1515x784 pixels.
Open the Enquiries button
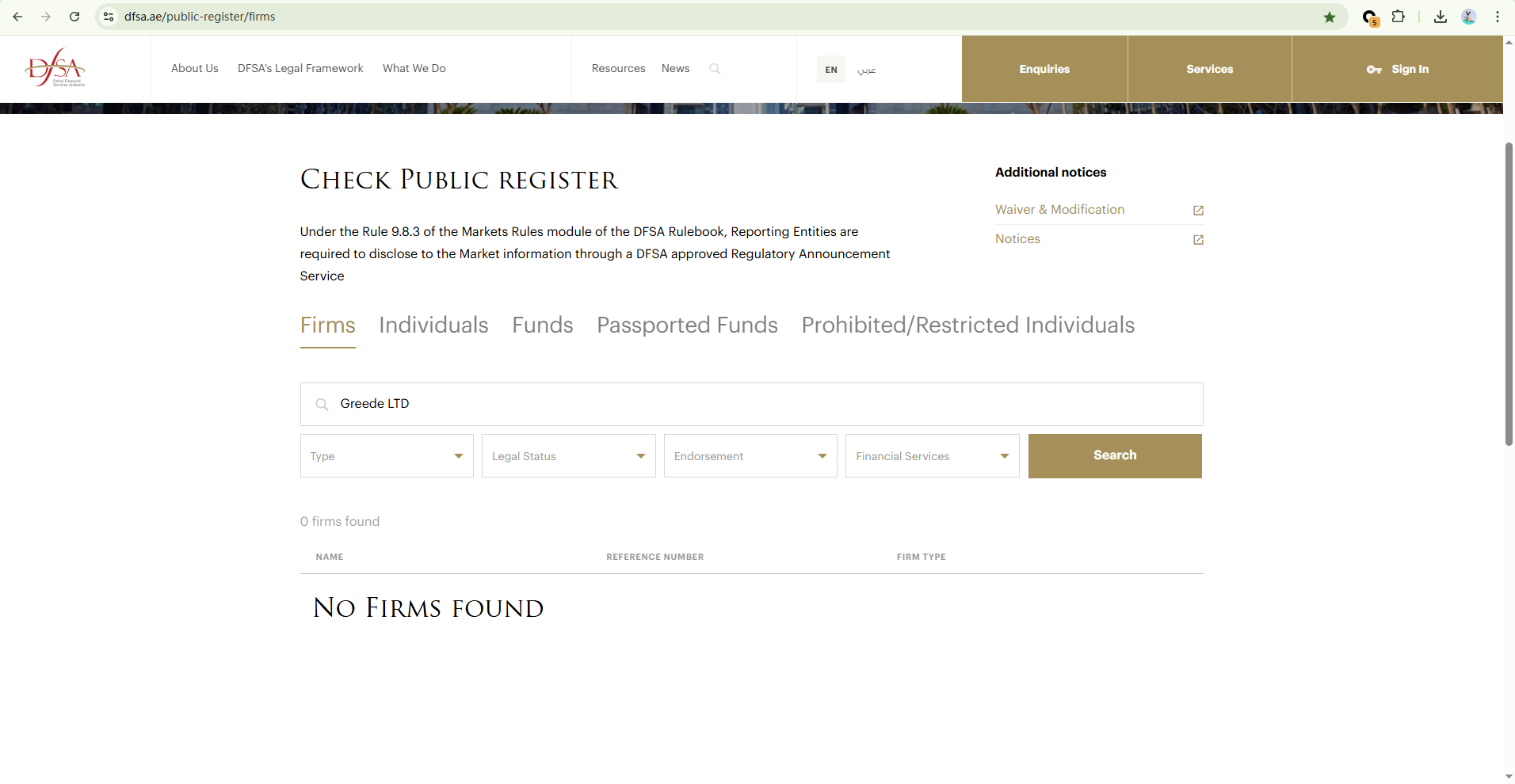1044,69
